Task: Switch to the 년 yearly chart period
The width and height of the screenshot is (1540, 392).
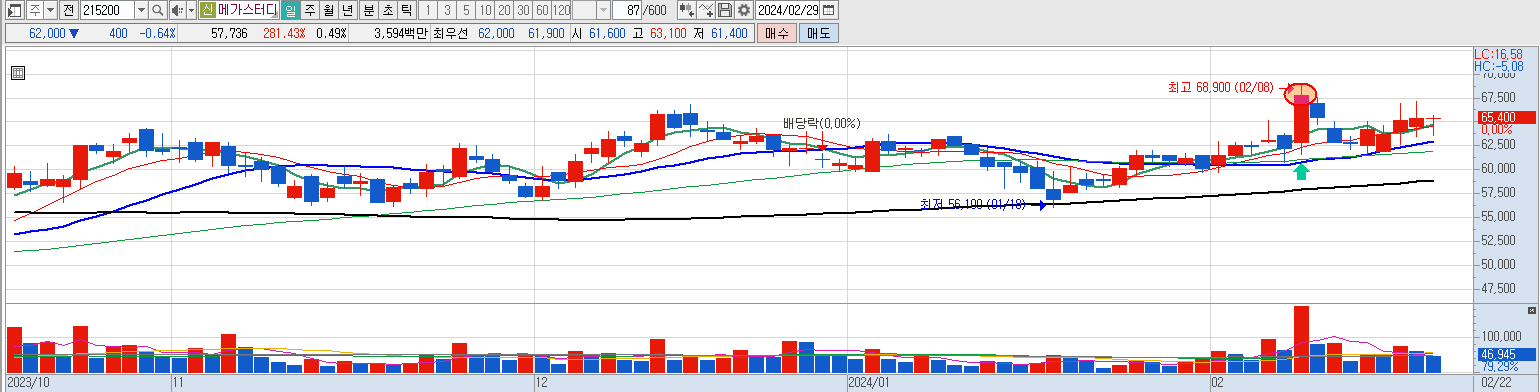Action: click(347, 10)
